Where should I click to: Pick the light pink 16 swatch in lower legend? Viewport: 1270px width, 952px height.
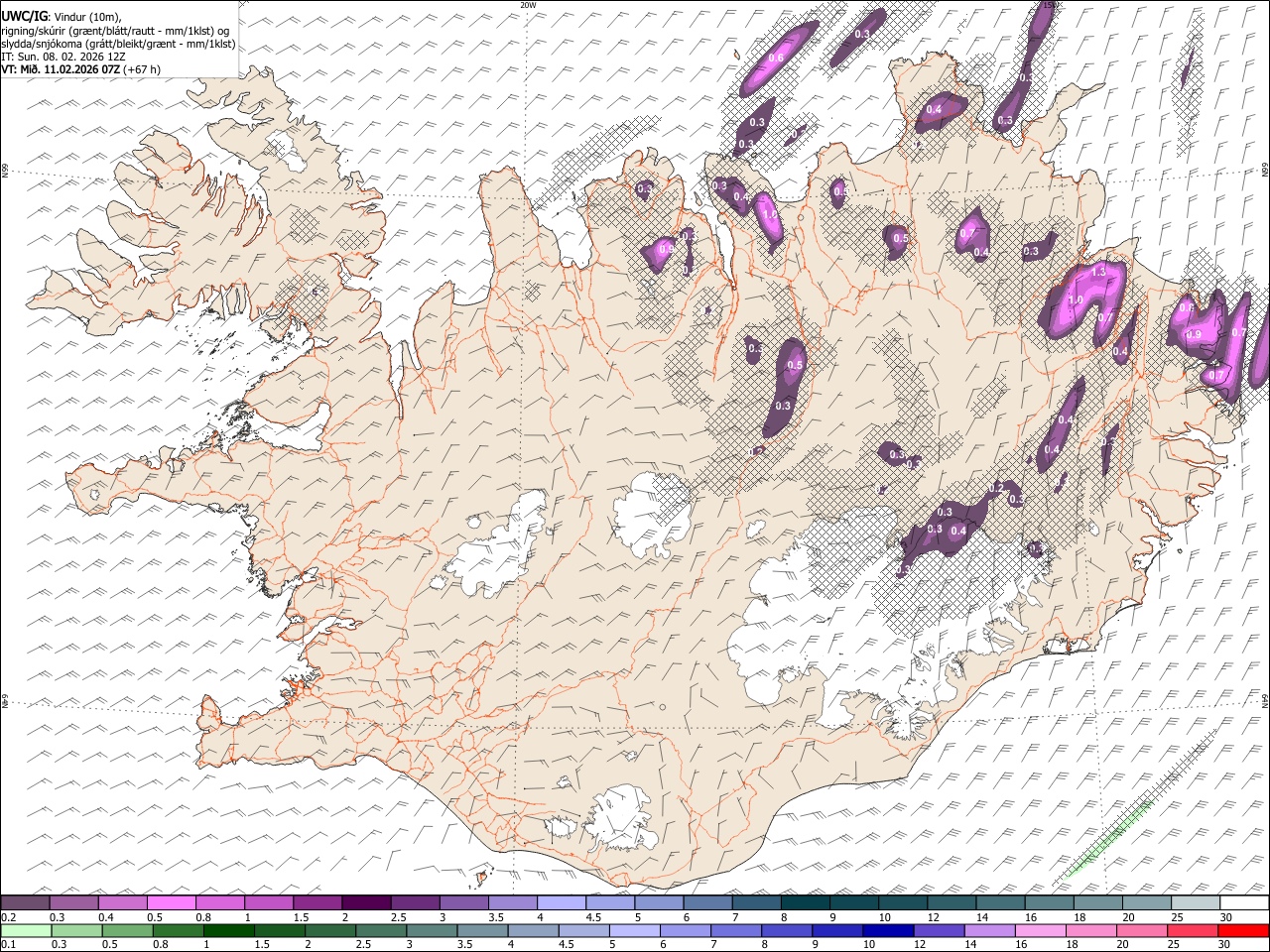click(x=1041, y=930)
